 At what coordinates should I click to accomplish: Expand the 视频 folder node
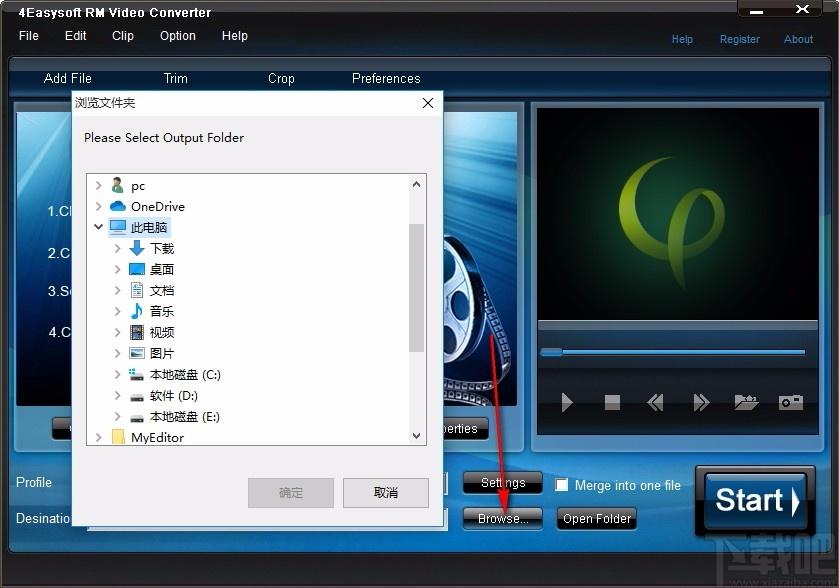(x=118, y=332)
